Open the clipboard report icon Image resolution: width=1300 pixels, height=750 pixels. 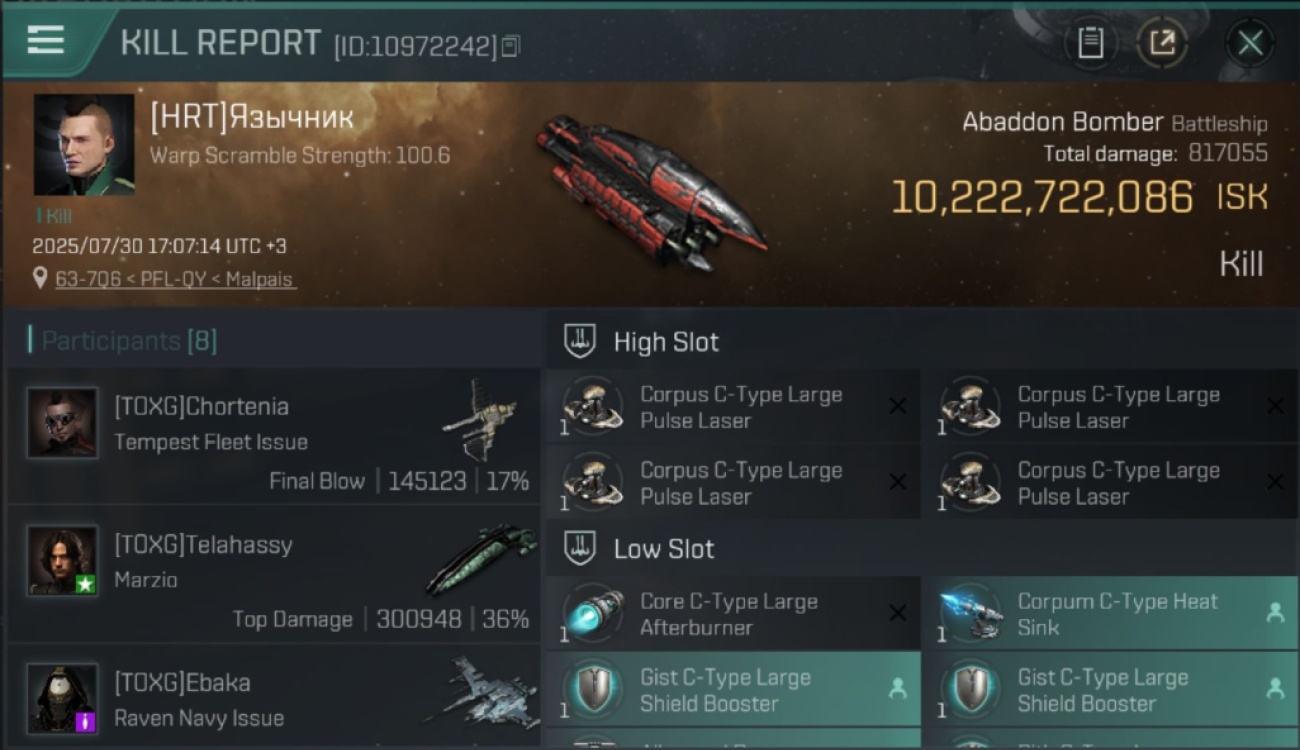(x=1090, y=43)
